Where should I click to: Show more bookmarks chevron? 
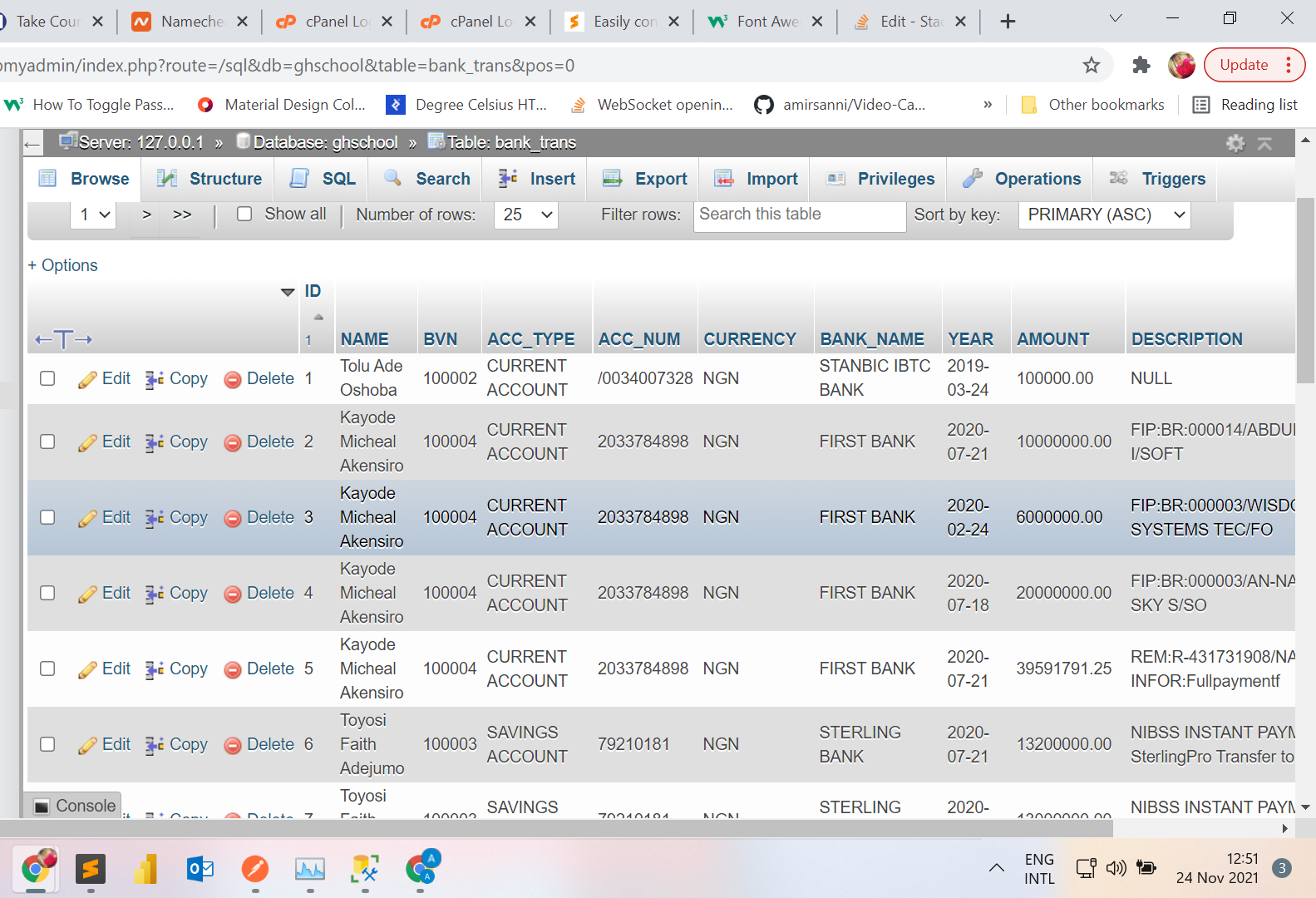988,105
